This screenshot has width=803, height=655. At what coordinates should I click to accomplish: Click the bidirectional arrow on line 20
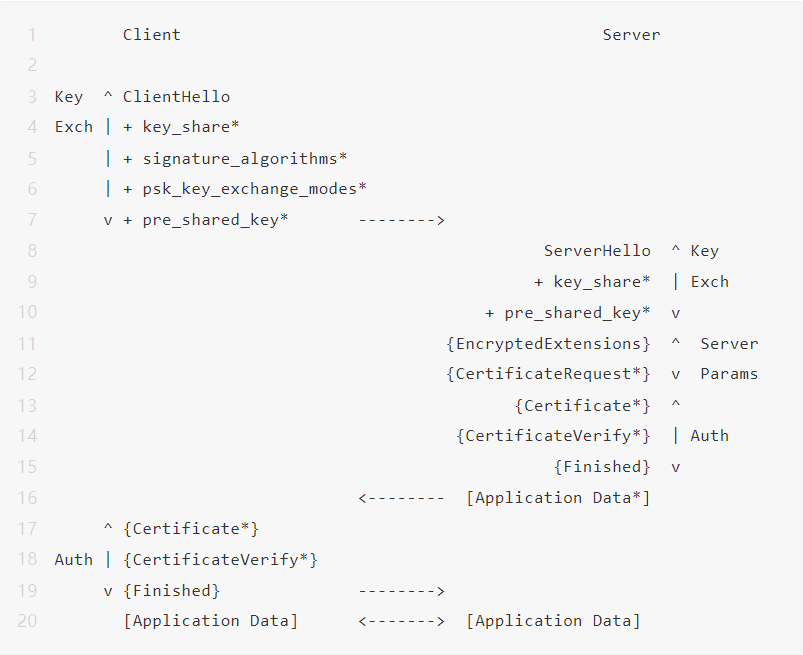(401, 621)
